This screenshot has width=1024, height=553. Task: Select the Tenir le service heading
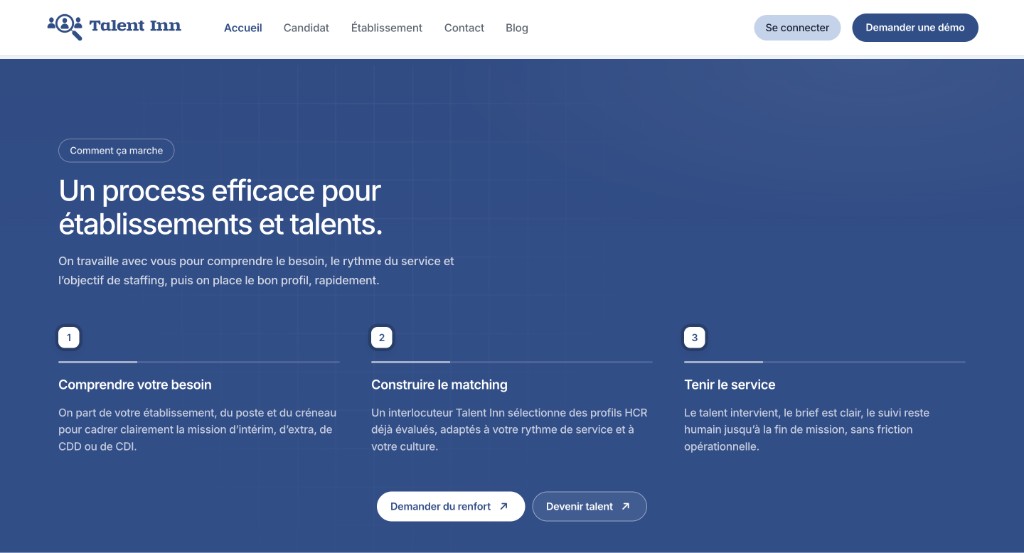coord(729,385)
